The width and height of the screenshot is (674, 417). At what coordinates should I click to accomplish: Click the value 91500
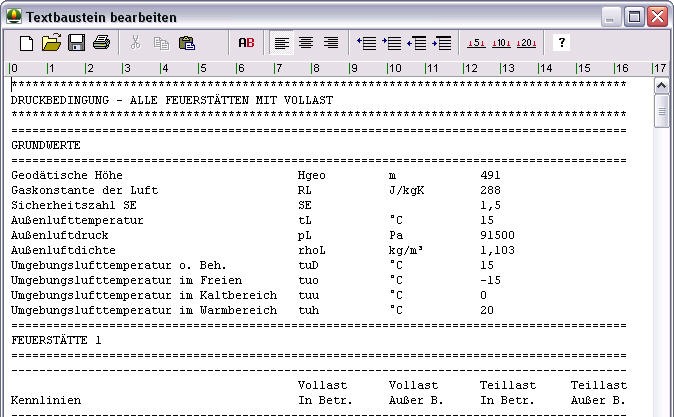(497, 235)
